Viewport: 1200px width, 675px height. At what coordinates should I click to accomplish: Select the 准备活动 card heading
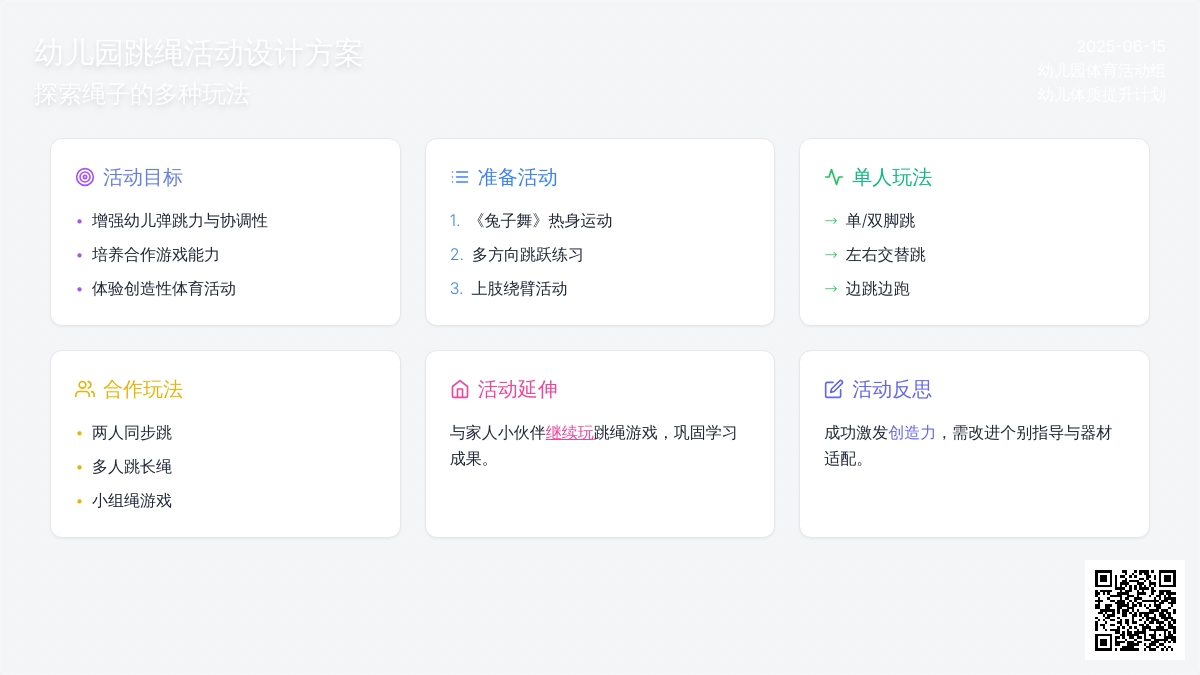pos(518,177)
